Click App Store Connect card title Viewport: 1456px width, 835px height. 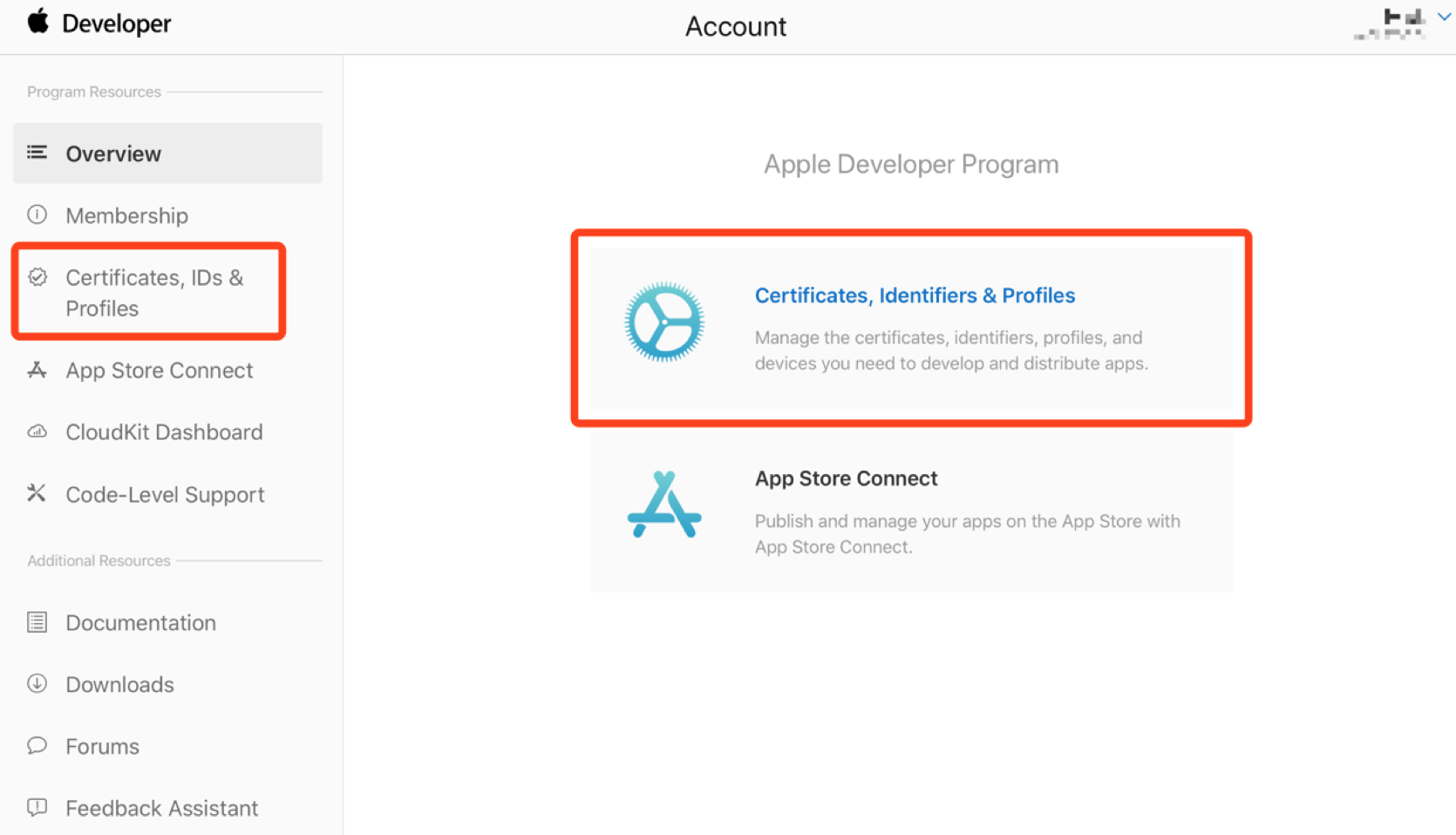pos(846,479)
